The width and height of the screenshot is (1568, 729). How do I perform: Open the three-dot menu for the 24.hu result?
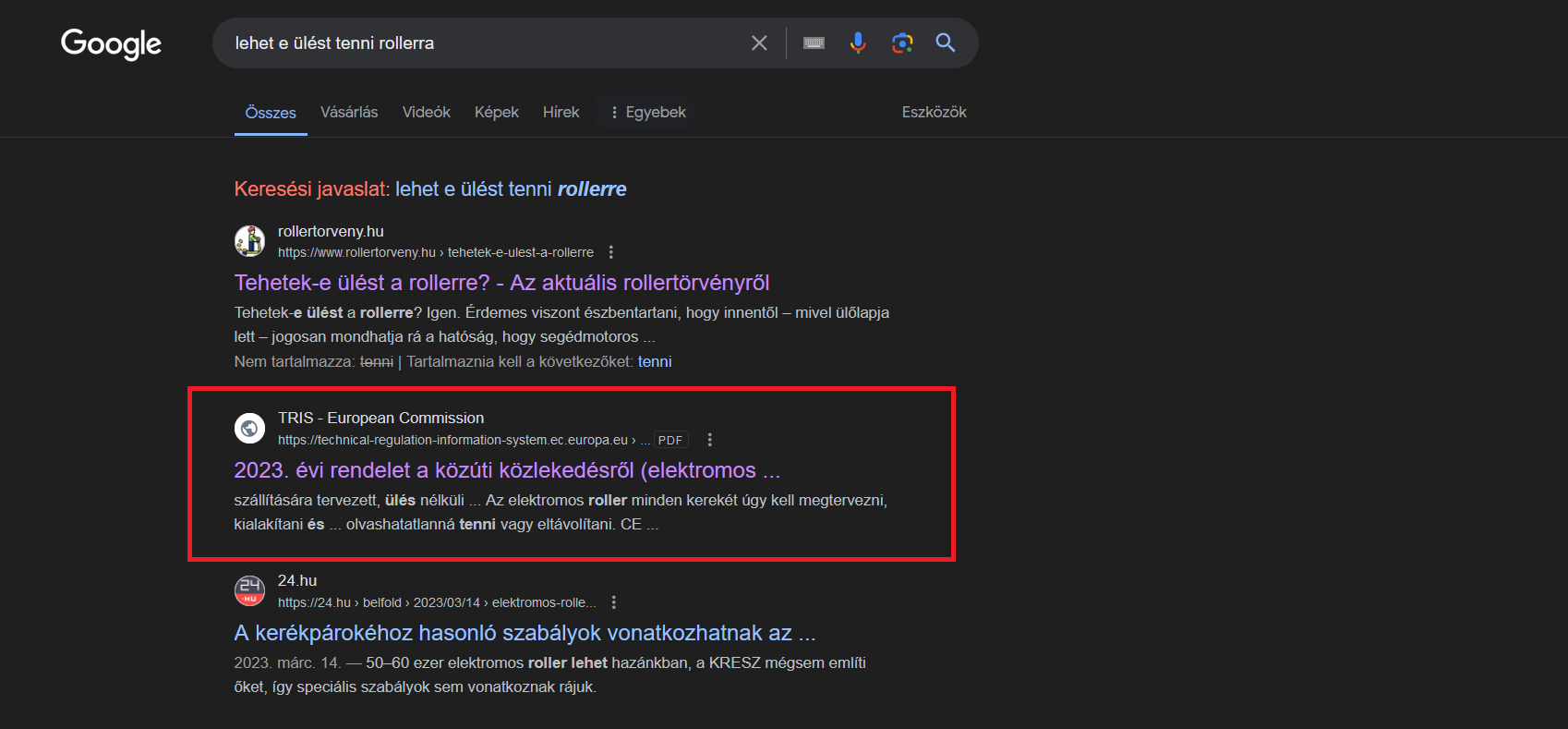point(614,602)
